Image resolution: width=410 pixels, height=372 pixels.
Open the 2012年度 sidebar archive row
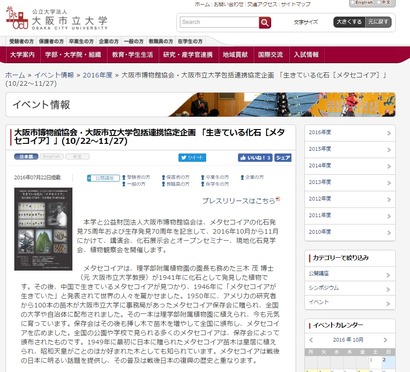tap(350, 199)
